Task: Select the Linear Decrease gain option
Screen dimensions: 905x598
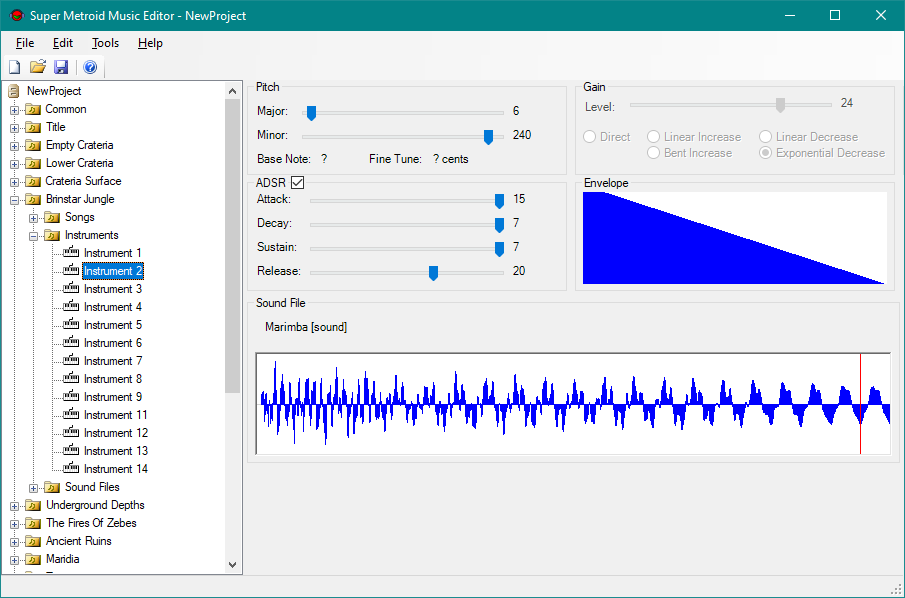Action: 765,137
